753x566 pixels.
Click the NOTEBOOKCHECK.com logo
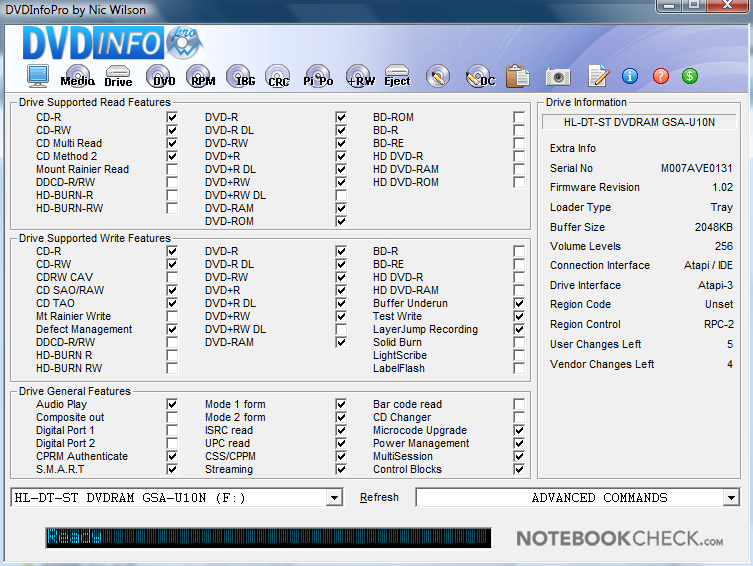click(x=619, y=539)
